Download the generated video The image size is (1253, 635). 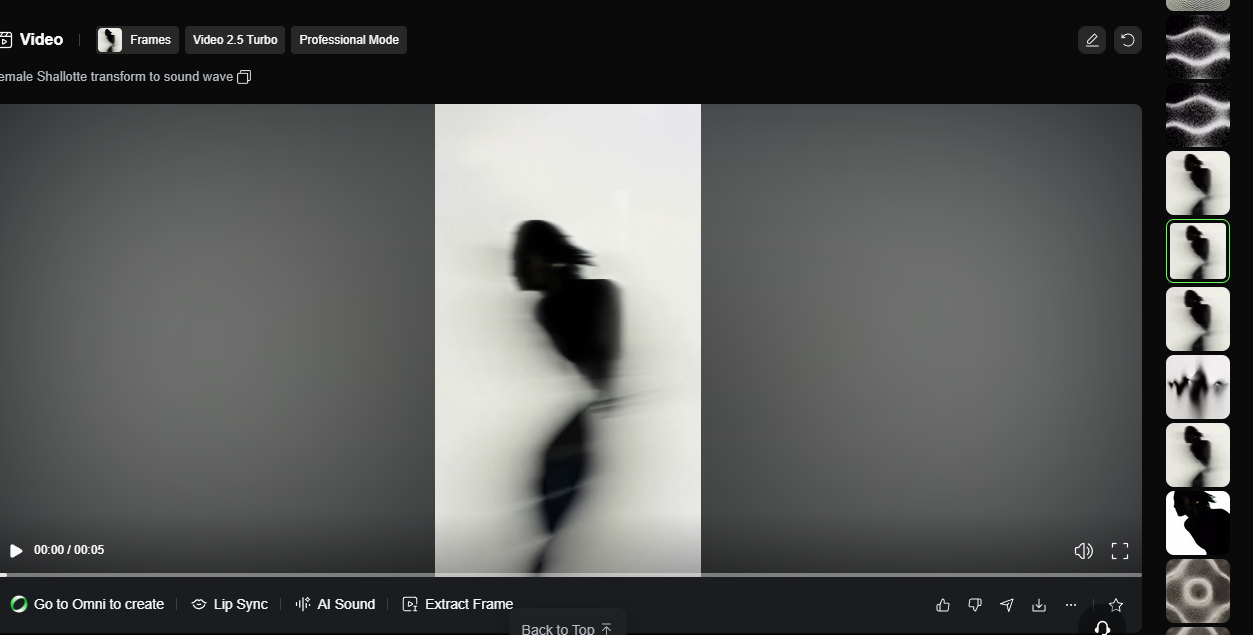click(x=1038, y=605)
